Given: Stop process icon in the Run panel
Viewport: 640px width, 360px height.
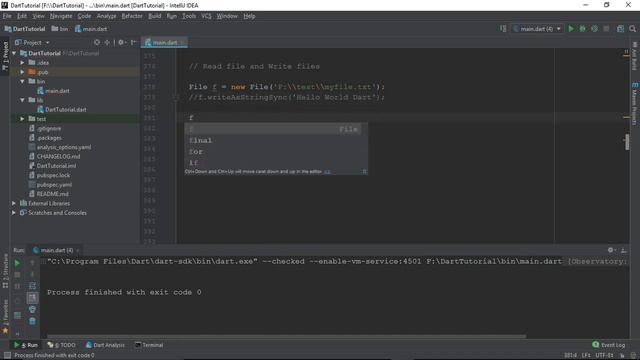Looking at the screenshot, I should tap(18, 275).
